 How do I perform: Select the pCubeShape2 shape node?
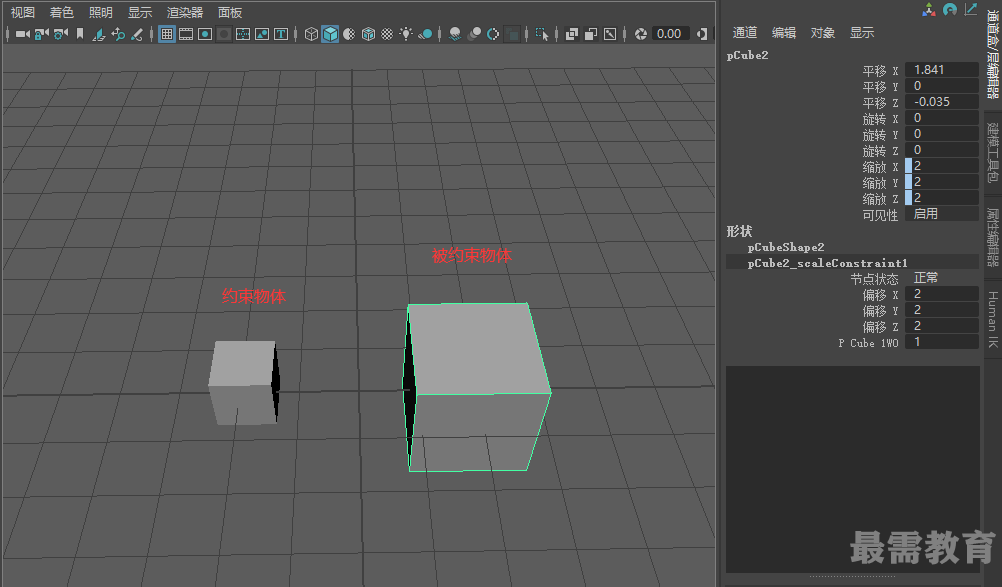[786, 247]
